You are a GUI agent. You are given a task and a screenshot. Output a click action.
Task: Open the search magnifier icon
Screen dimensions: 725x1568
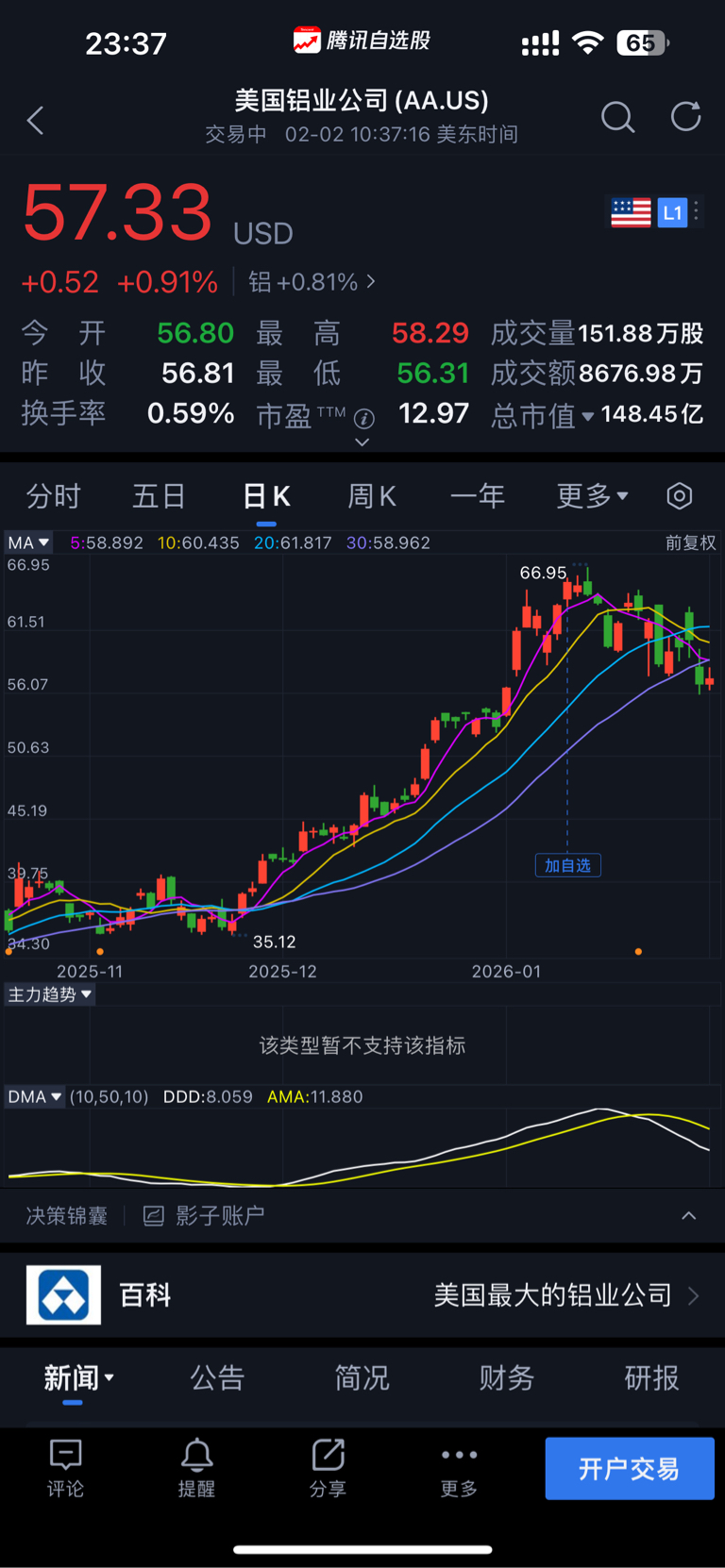pyautogui.click(x=617, y=118)
